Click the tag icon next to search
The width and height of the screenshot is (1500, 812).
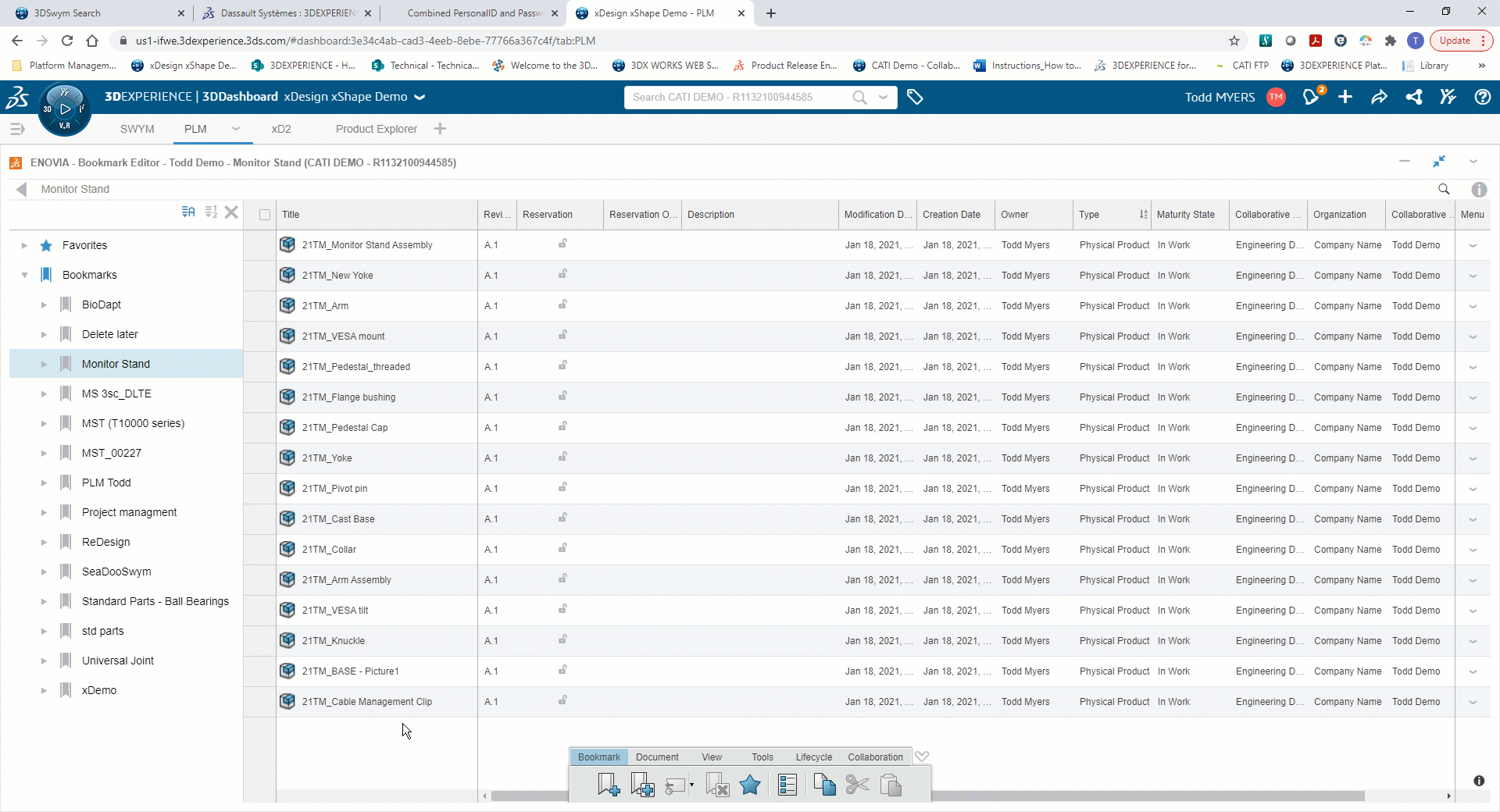coord(915,97)
